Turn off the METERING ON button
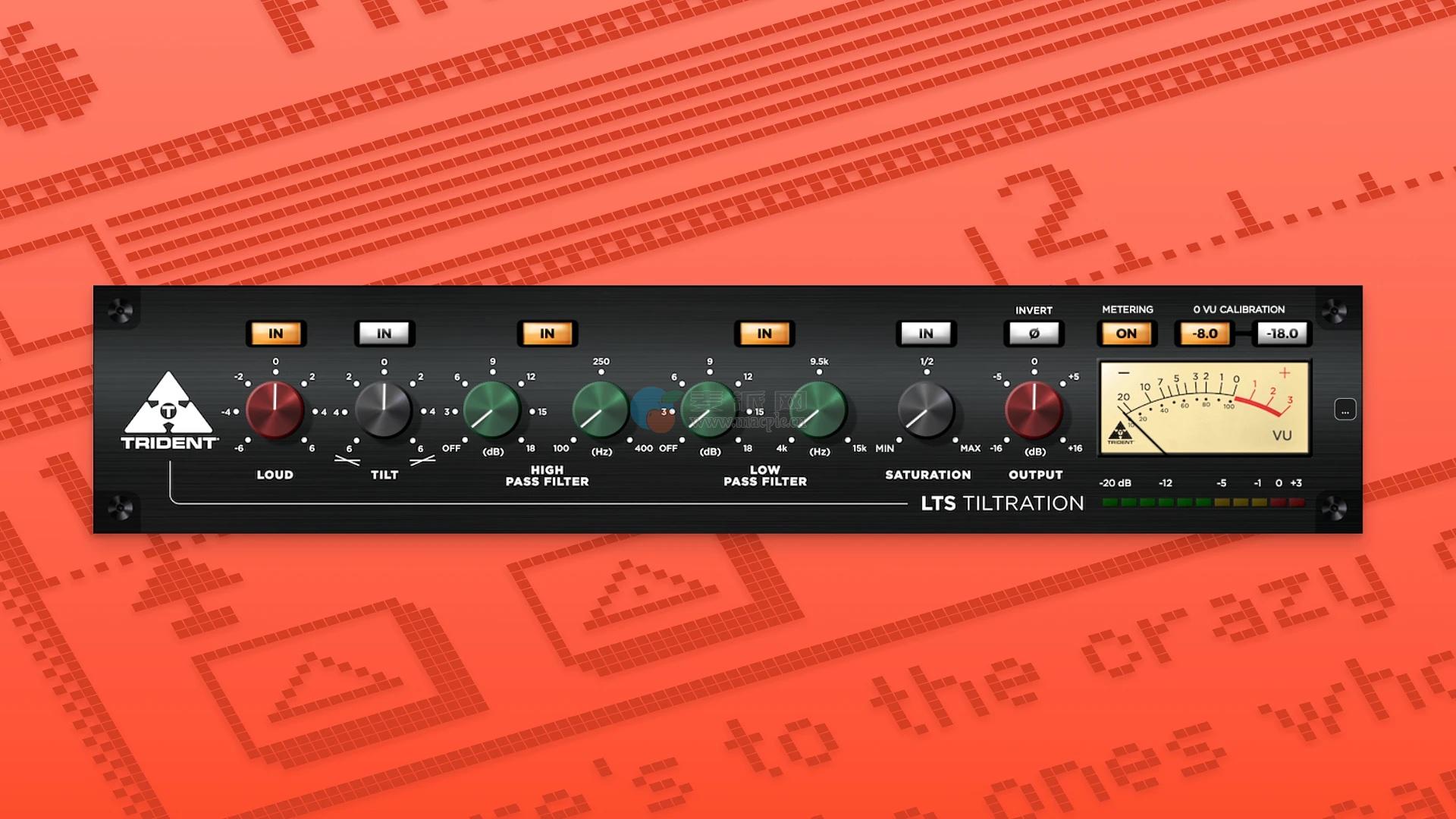This screenshot has width=1456, height=819. [x=1126, y=334]
